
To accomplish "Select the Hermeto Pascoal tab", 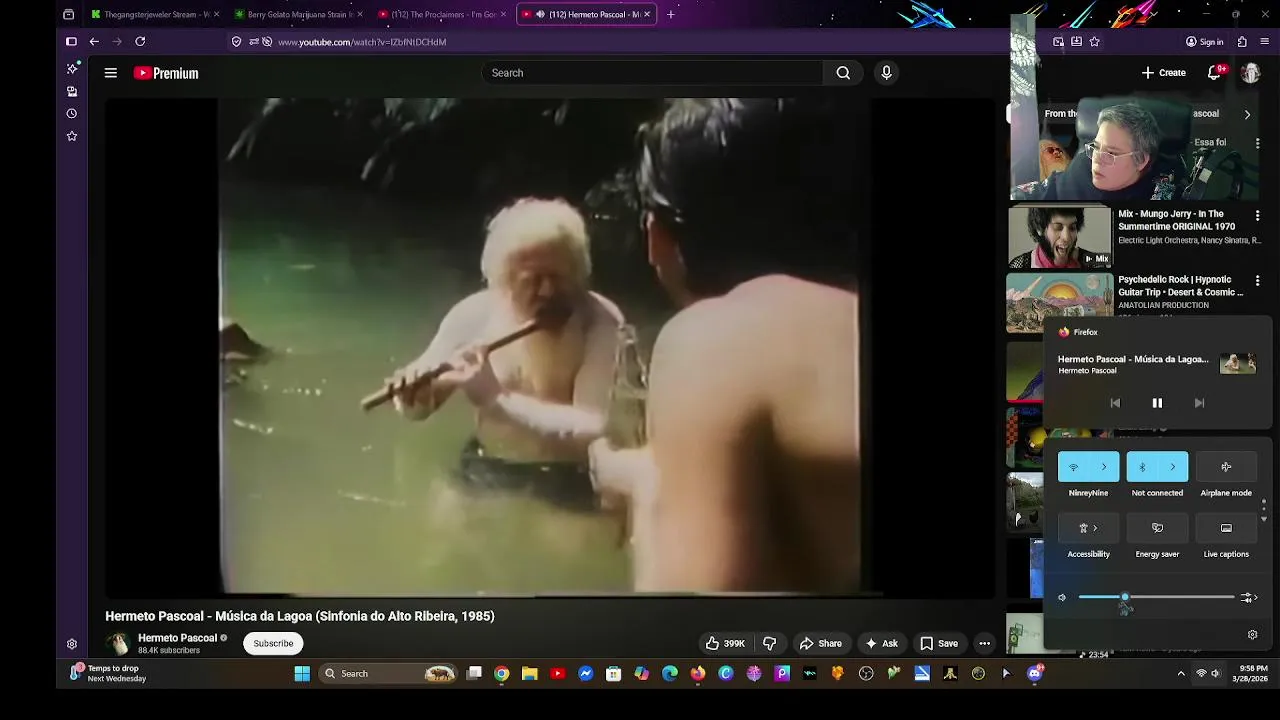I will (x=586, y=14).
